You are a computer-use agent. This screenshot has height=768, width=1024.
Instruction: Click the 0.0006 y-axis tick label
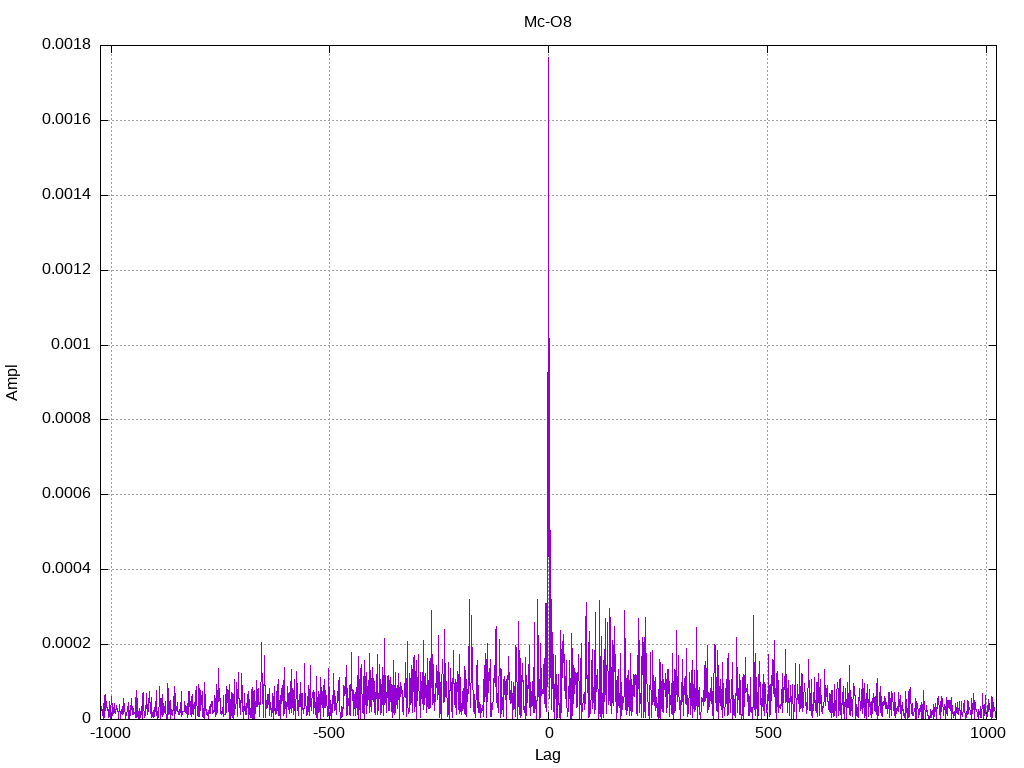point(66,494)
